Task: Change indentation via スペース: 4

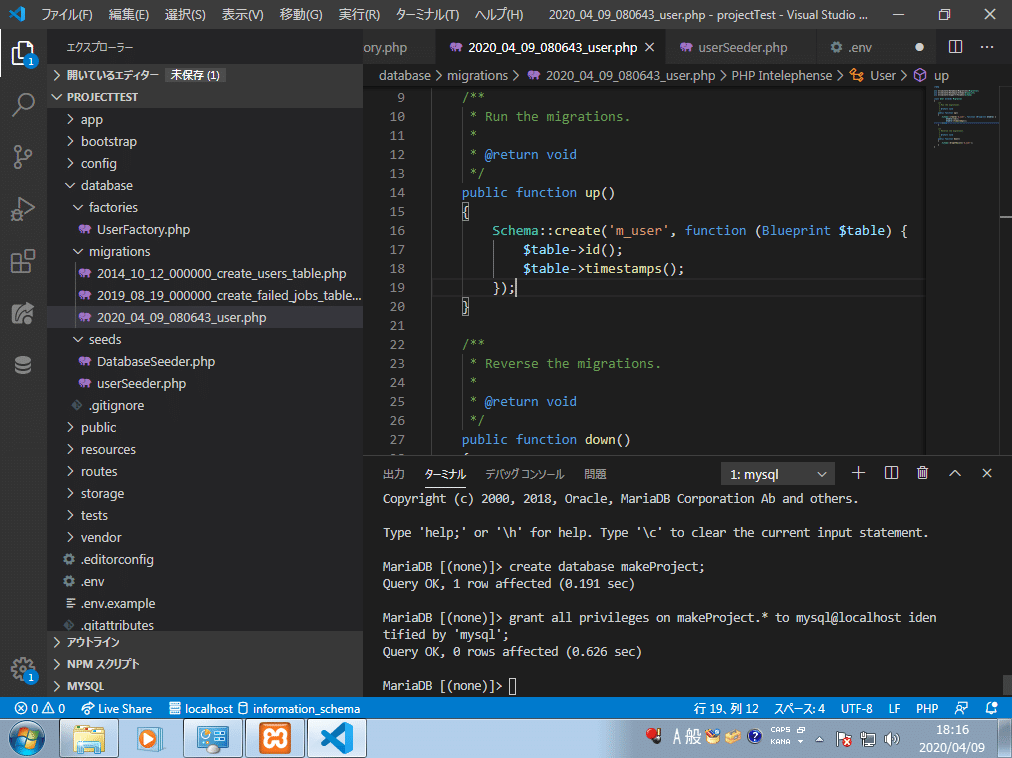Action: point(799,708)
